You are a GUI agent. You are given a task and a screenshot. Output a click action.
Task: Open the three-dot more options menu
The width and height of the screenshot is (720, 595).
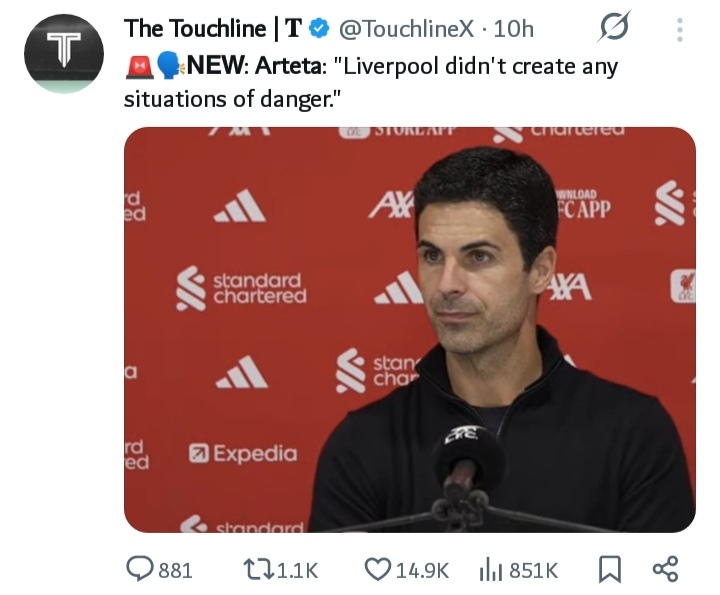click(680, 30)
